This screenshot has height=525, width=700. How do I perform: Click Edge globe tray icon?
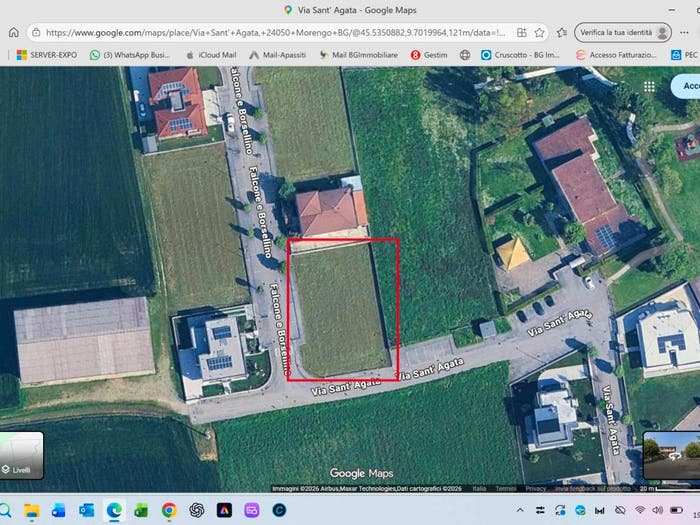click(580, 510)
